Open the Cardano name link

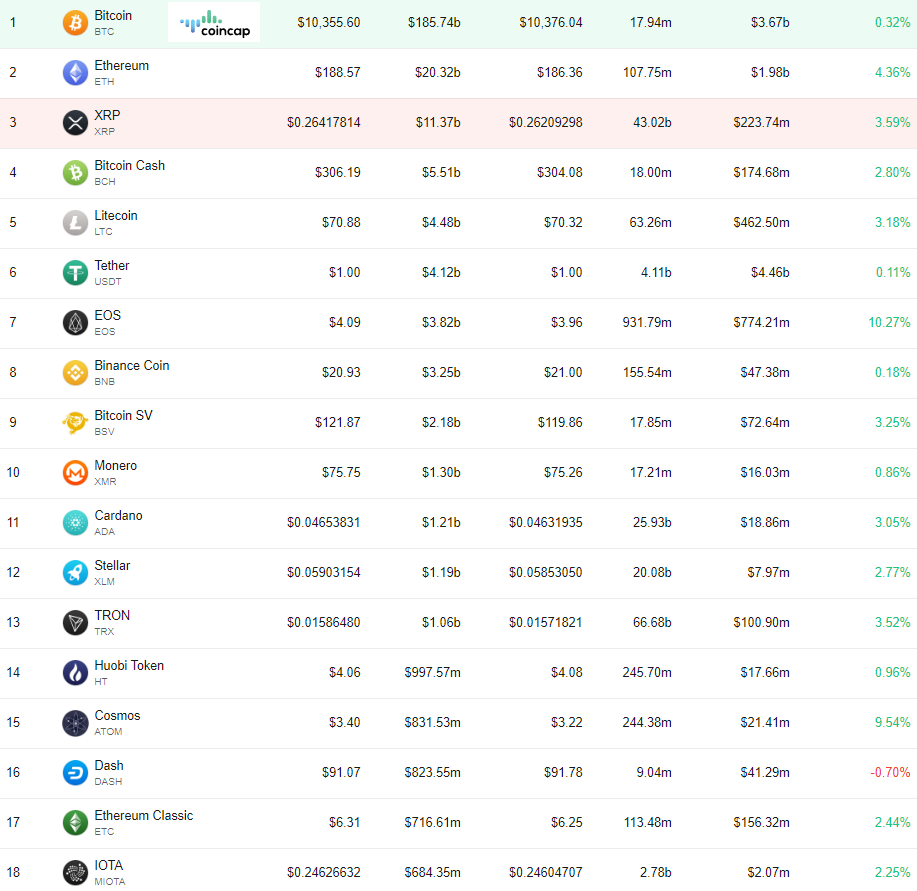coord(119,516)
